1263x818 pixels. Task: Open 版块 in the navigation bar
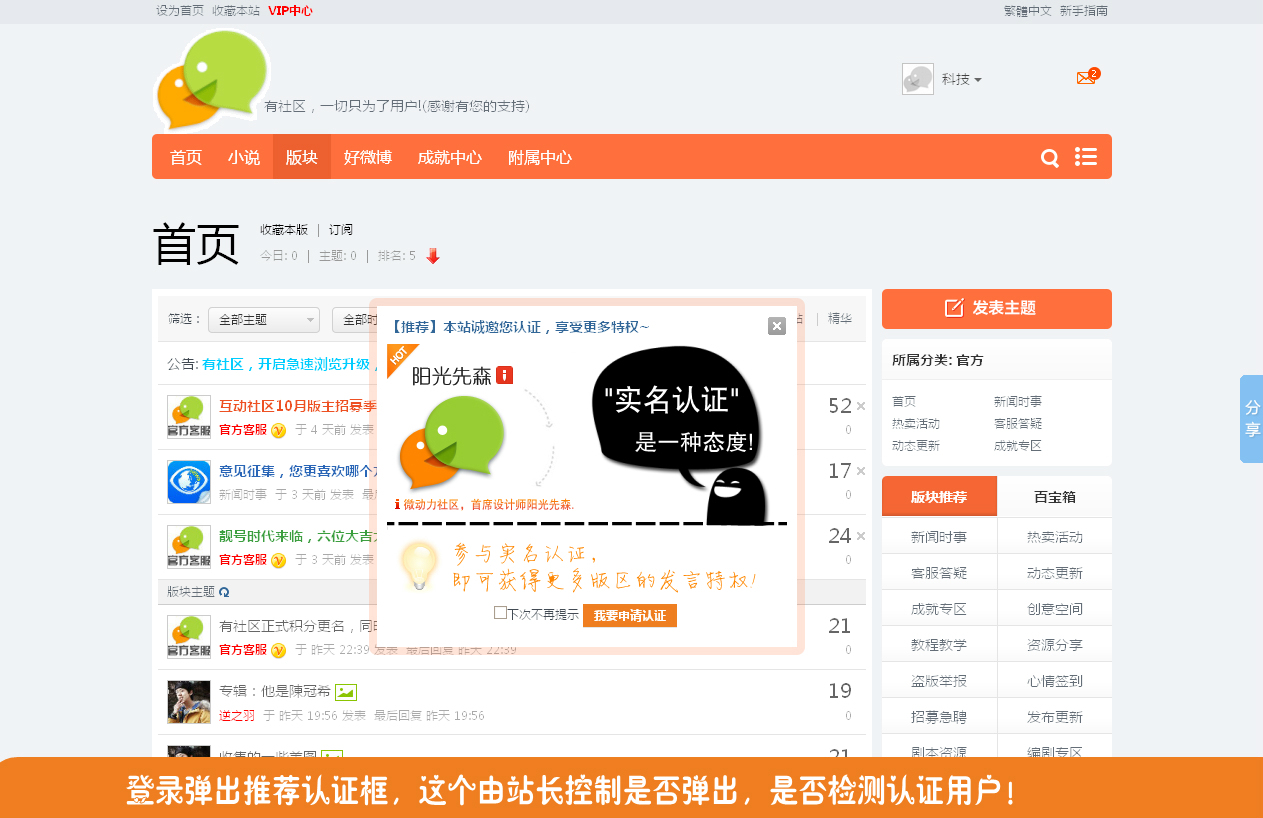(302, 158)
